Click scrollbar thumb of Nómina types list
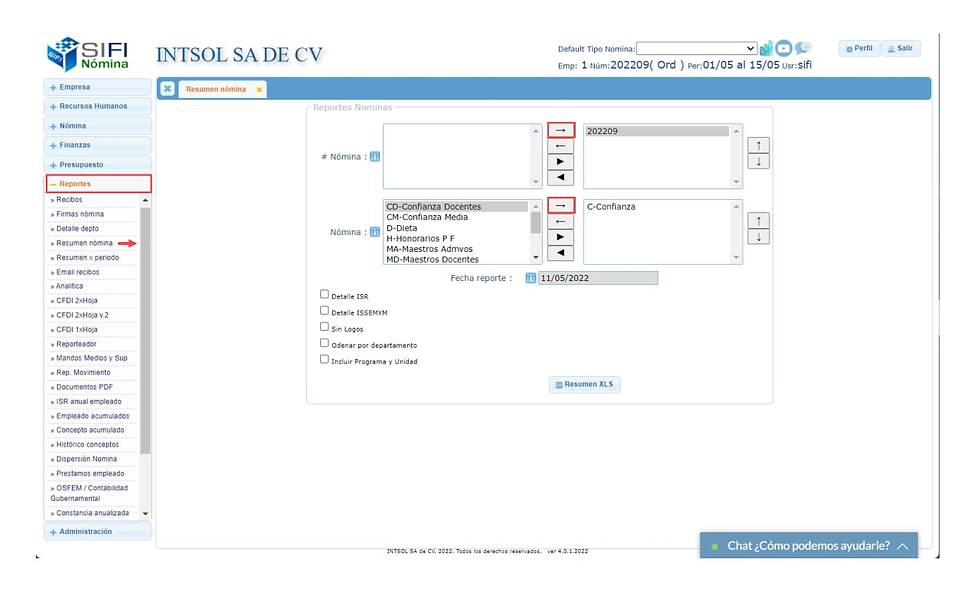The height and width of the screenshot is (592, 980). (x=536, y=223)
